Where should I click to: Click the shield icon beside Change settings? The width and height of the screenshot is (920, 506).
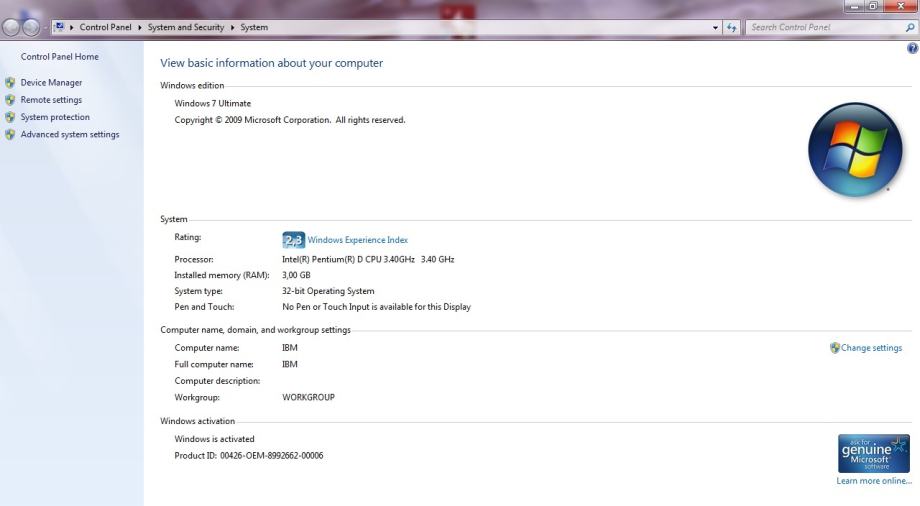[x=834, y=348]
